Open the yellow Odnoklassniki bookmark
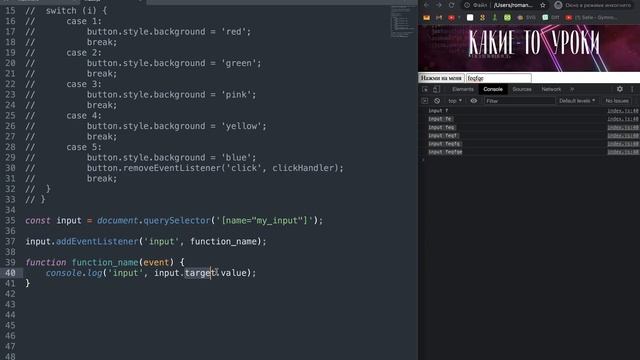The height and width of the screenshot is (360, 640). point(482,18)
